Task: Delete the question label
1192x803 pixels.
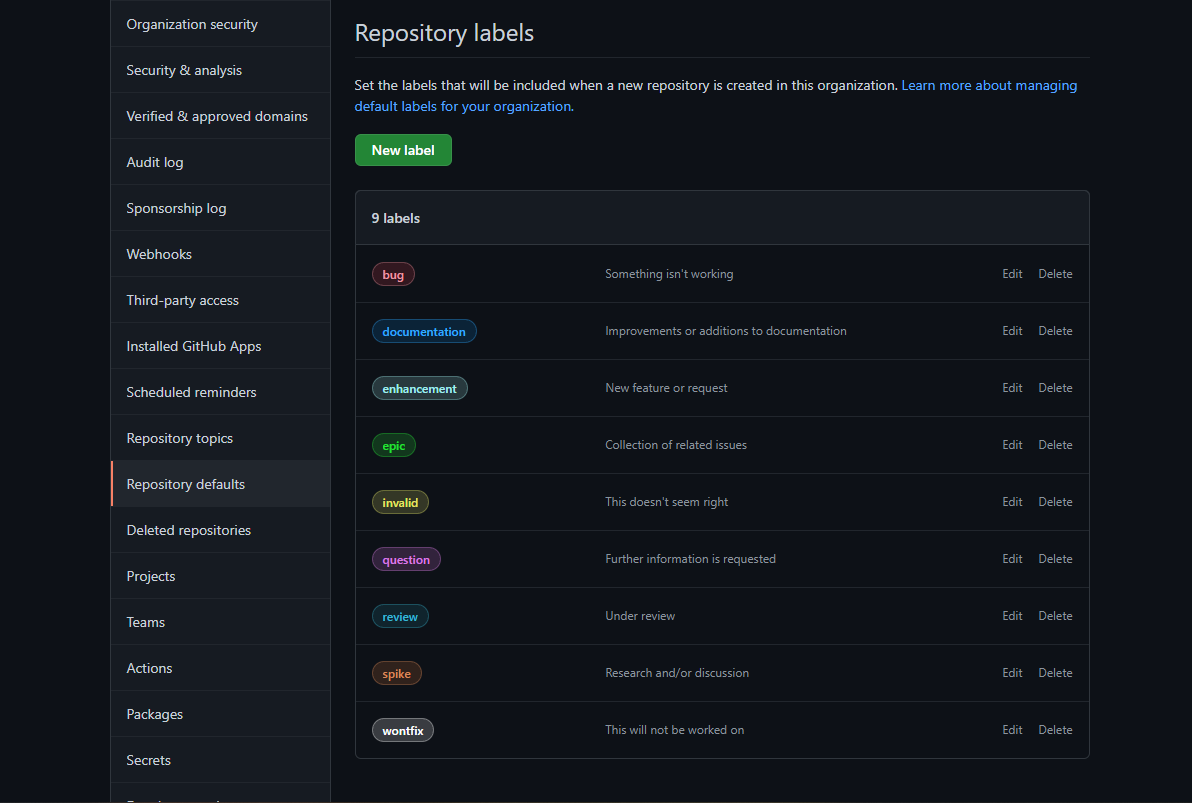Action: (x=1055, y=559)
